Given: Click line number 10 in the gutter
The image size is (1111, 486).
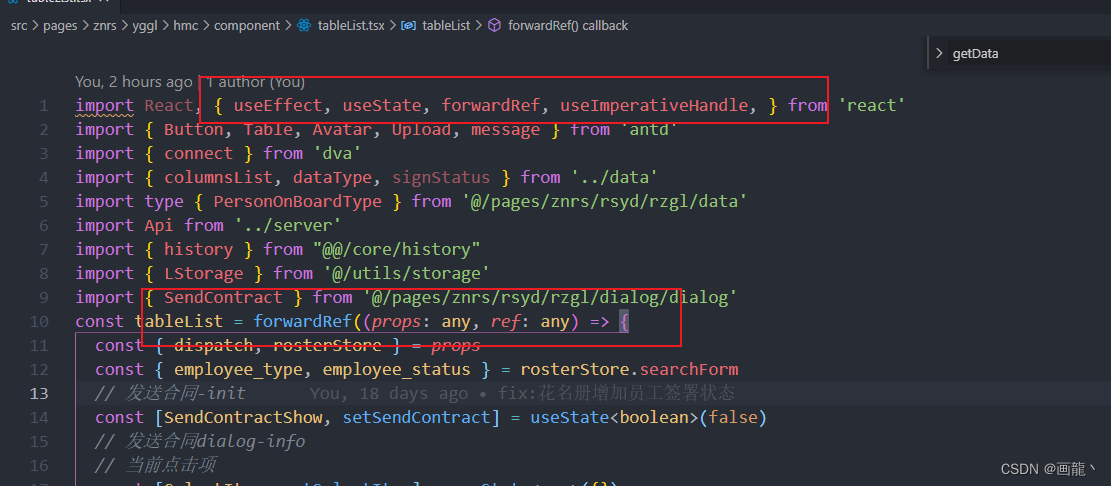Looking at the screenshot, I should click(x=39, y=321).
